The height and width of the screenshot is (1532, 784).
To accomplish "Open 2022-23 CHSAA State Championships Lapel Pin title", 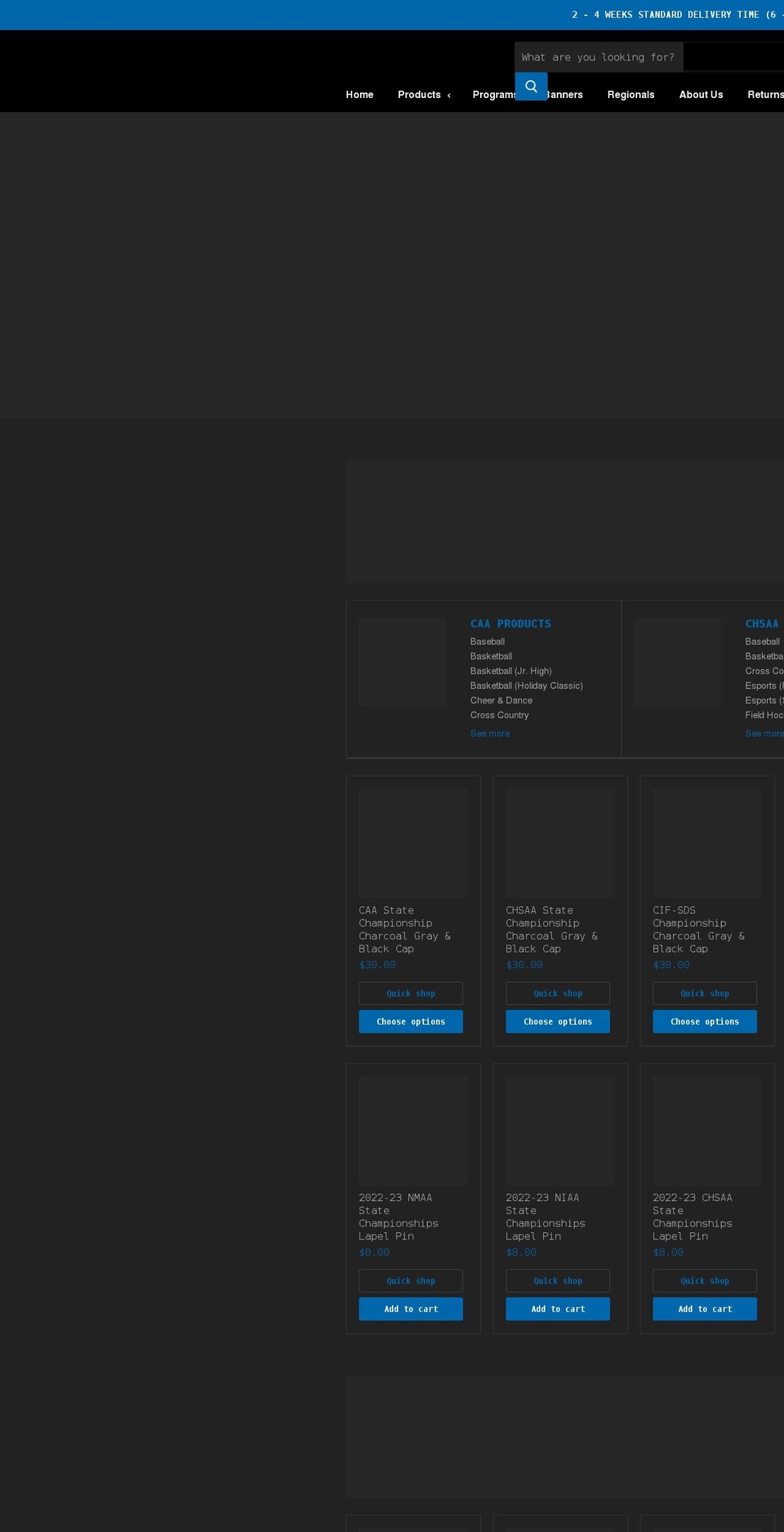I will [x=693, y=1217].
